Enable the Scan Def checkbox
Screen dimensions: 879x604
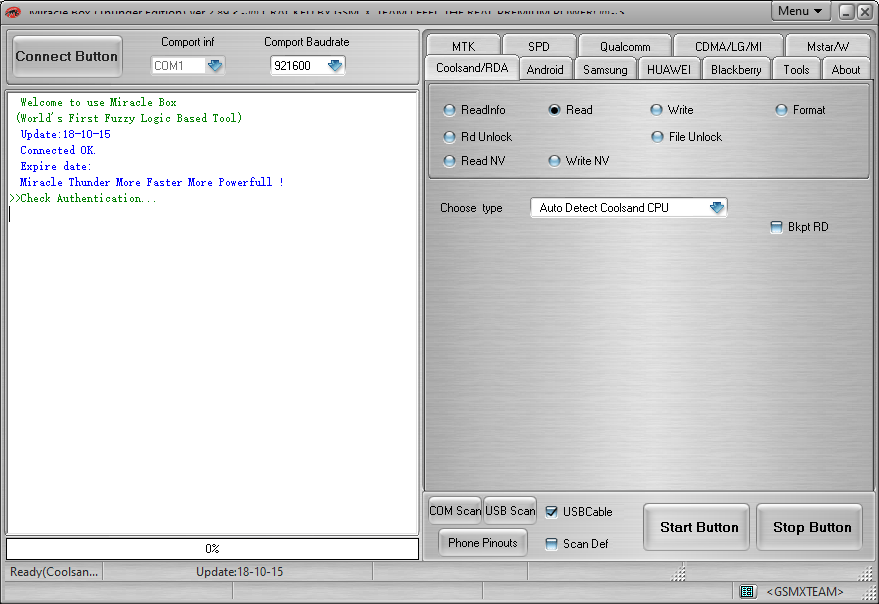click(553, 543)
